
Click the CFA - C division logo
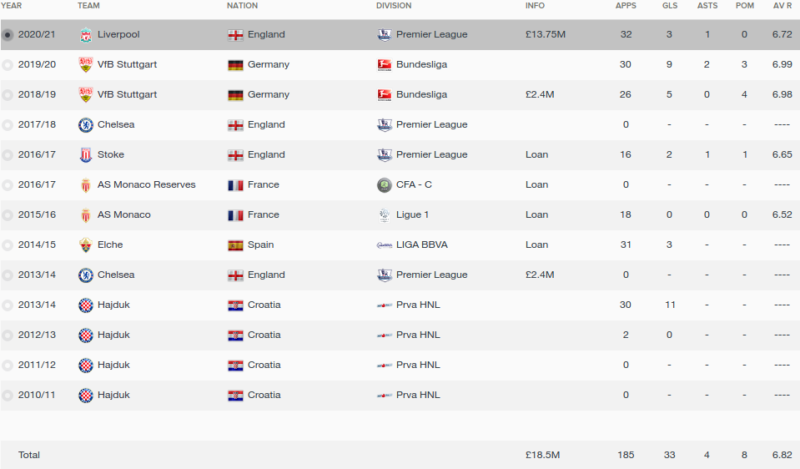384,185
